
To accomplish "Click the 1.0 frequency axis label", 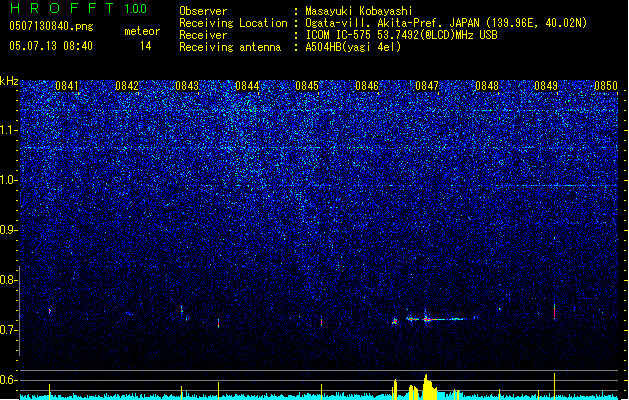I will 9,180.
